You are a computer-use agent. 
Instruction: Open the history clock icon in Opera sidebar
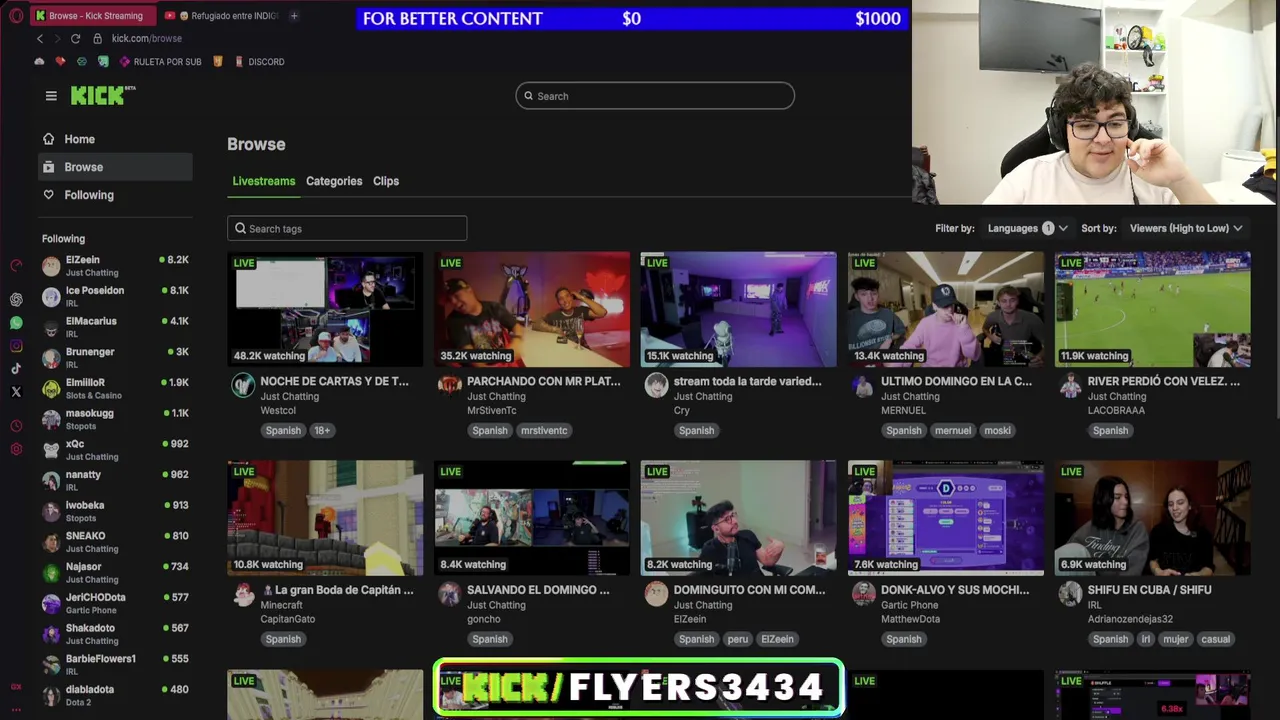pyautogui.click(x=16, y=426)
